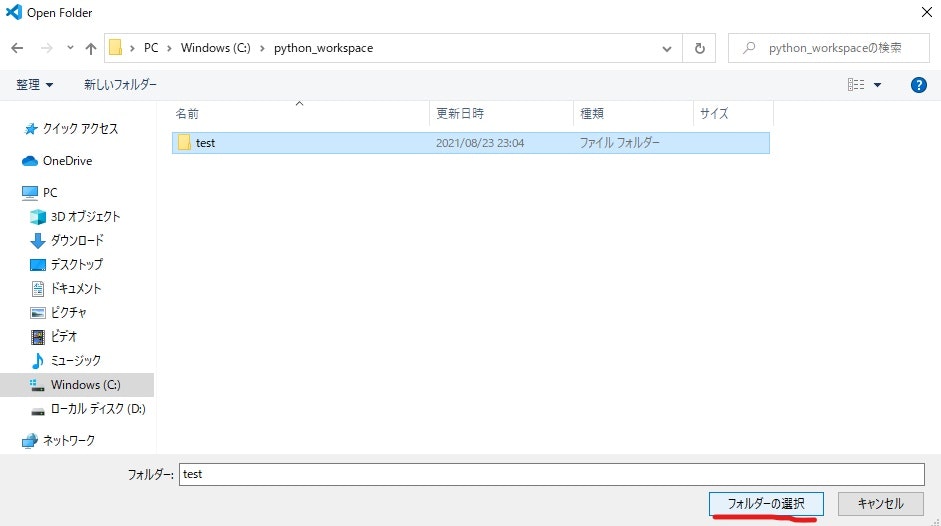The height and width of the screenshot is (526, 941).
Task: Click the OneDrive cloud icon
Action: point(29,161)
